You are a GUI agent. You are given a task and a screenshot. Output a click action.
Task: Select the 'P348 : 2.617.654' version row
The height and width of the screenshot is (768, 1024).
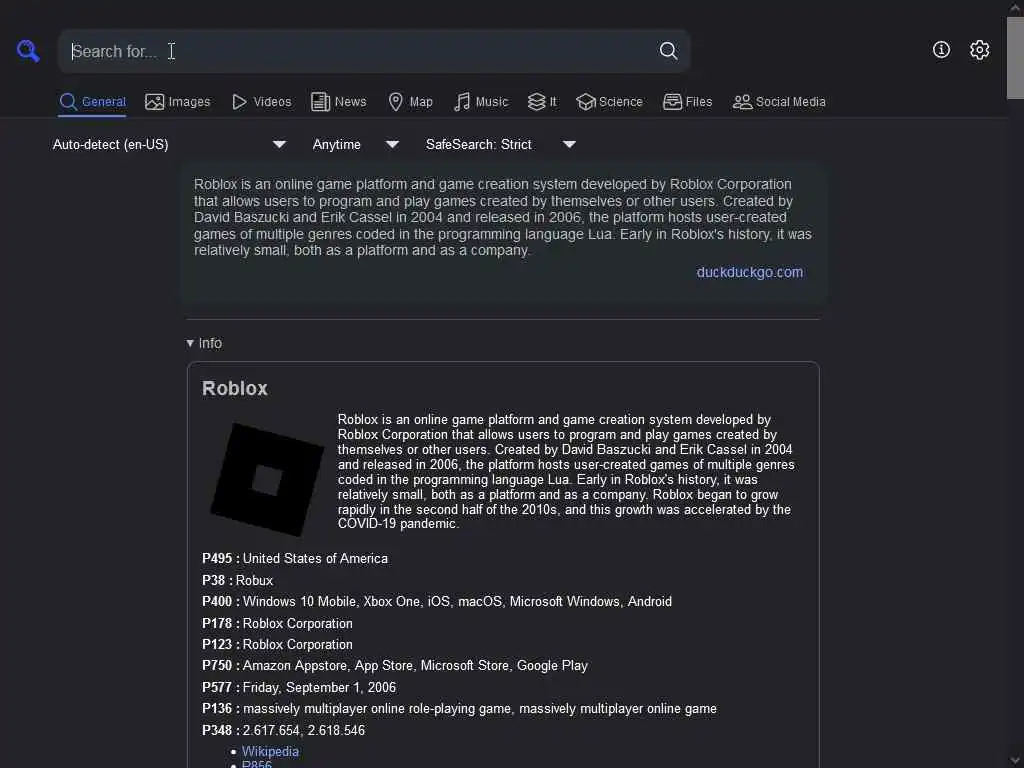[x=283, y=731]
